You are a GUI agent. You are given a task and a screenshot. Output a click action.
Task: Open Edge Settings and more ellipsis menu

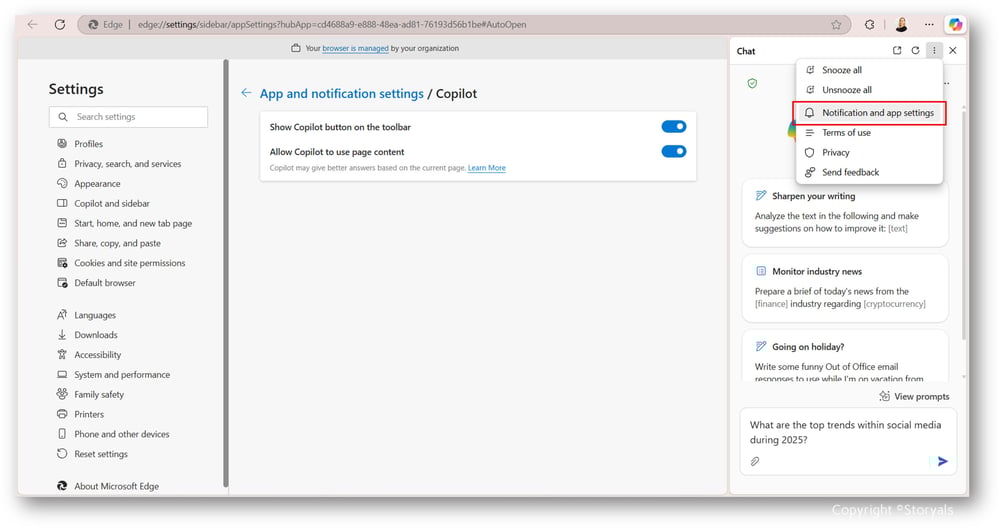pos(929,25)
